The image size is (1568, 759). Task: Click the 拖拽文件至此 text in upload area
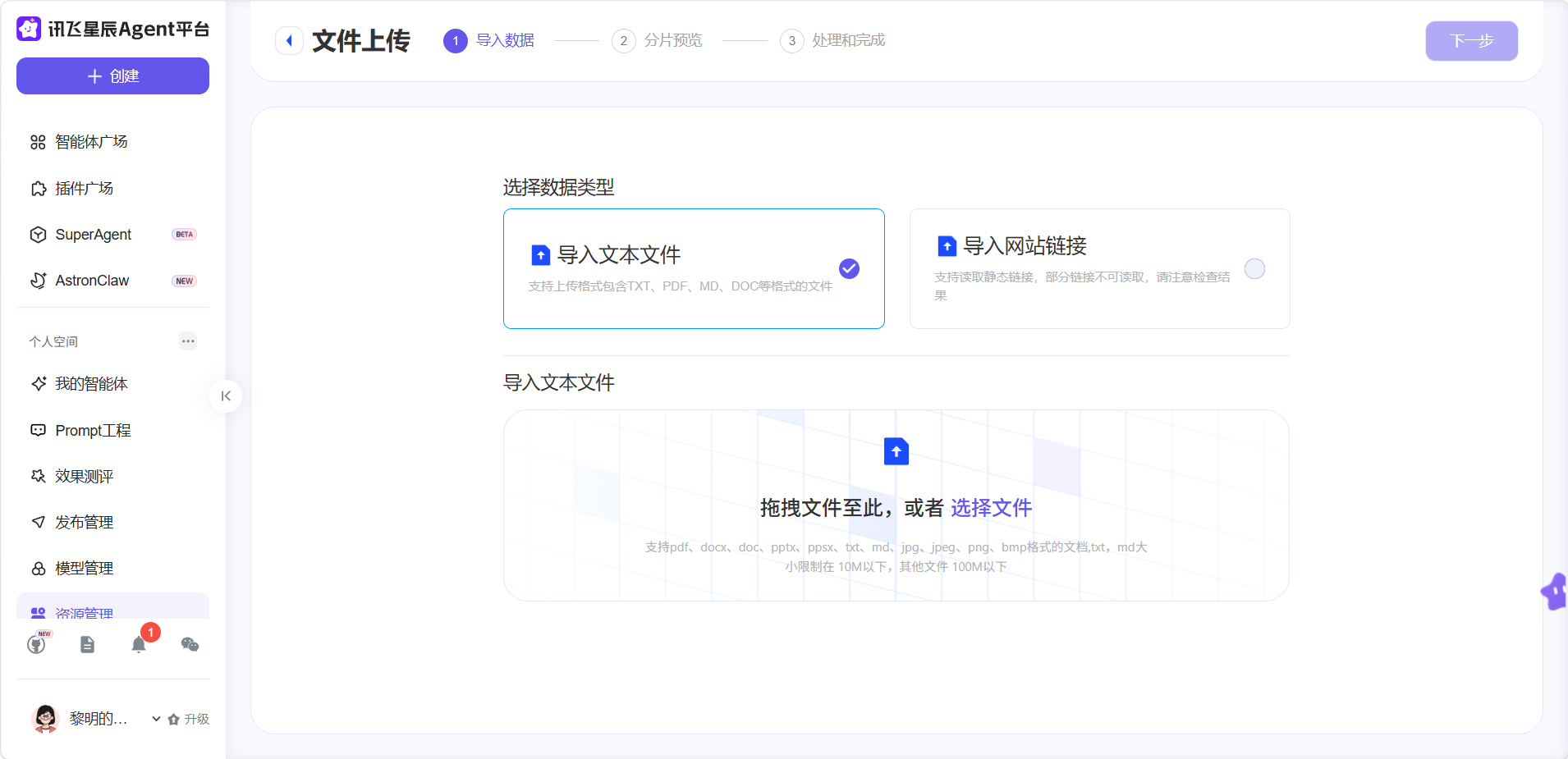click(822, 508)
